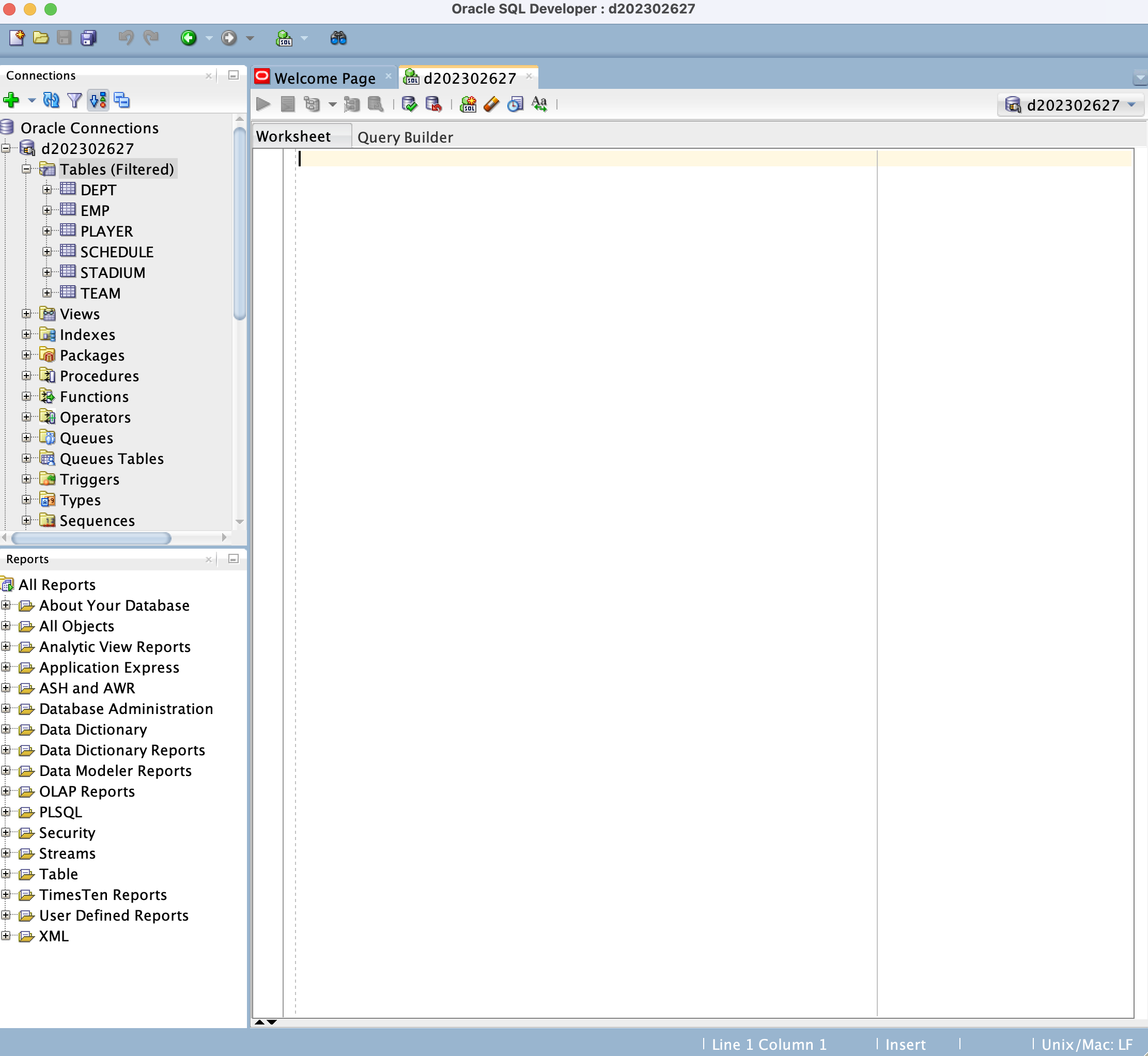Screen dimensions: 1148x1056
Task: Click the Connections panel horizontal scrollbar
Action: pos(91,538)
